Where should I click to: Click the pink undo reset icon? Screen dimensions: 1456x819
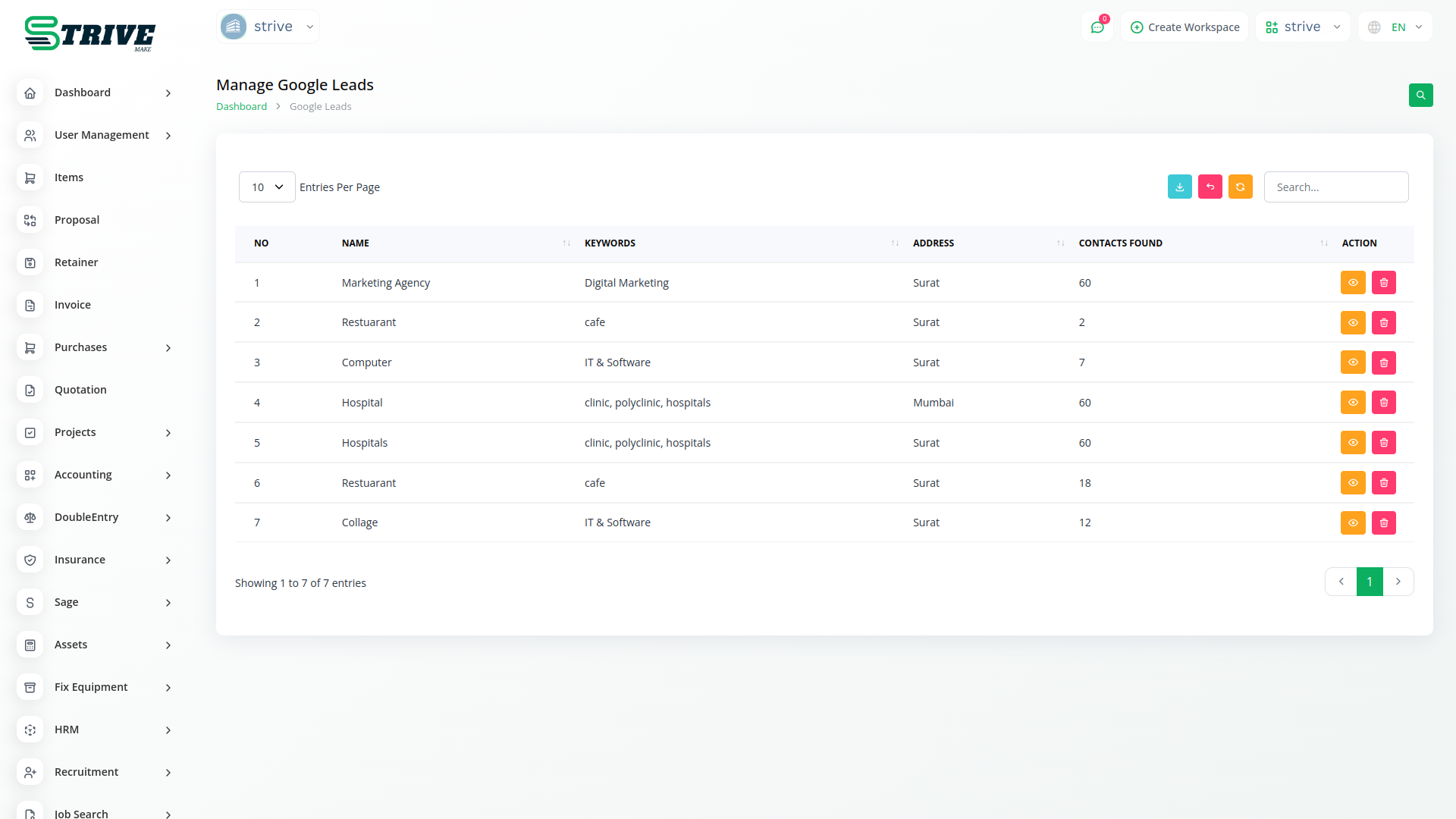click(1210, 187)
